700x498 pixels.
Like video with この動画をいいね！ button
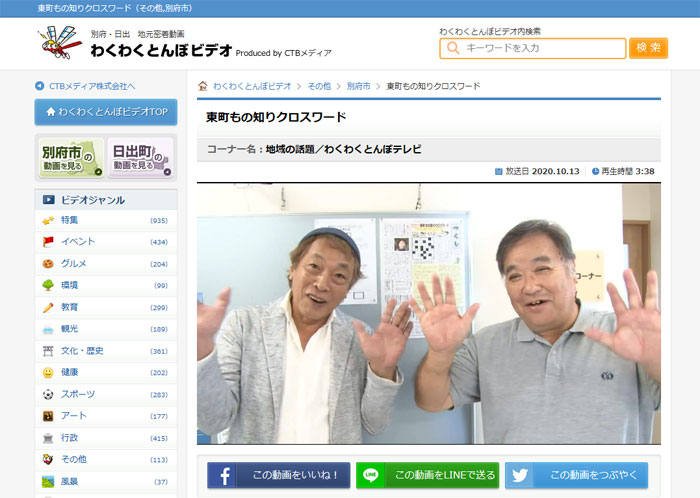[279, 475]
